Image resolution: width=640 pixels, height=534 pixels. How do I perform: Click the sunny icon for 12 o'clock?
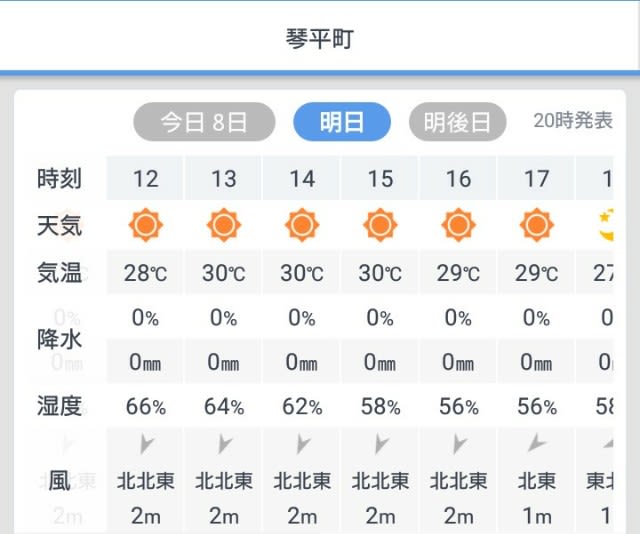coord(146,225)
